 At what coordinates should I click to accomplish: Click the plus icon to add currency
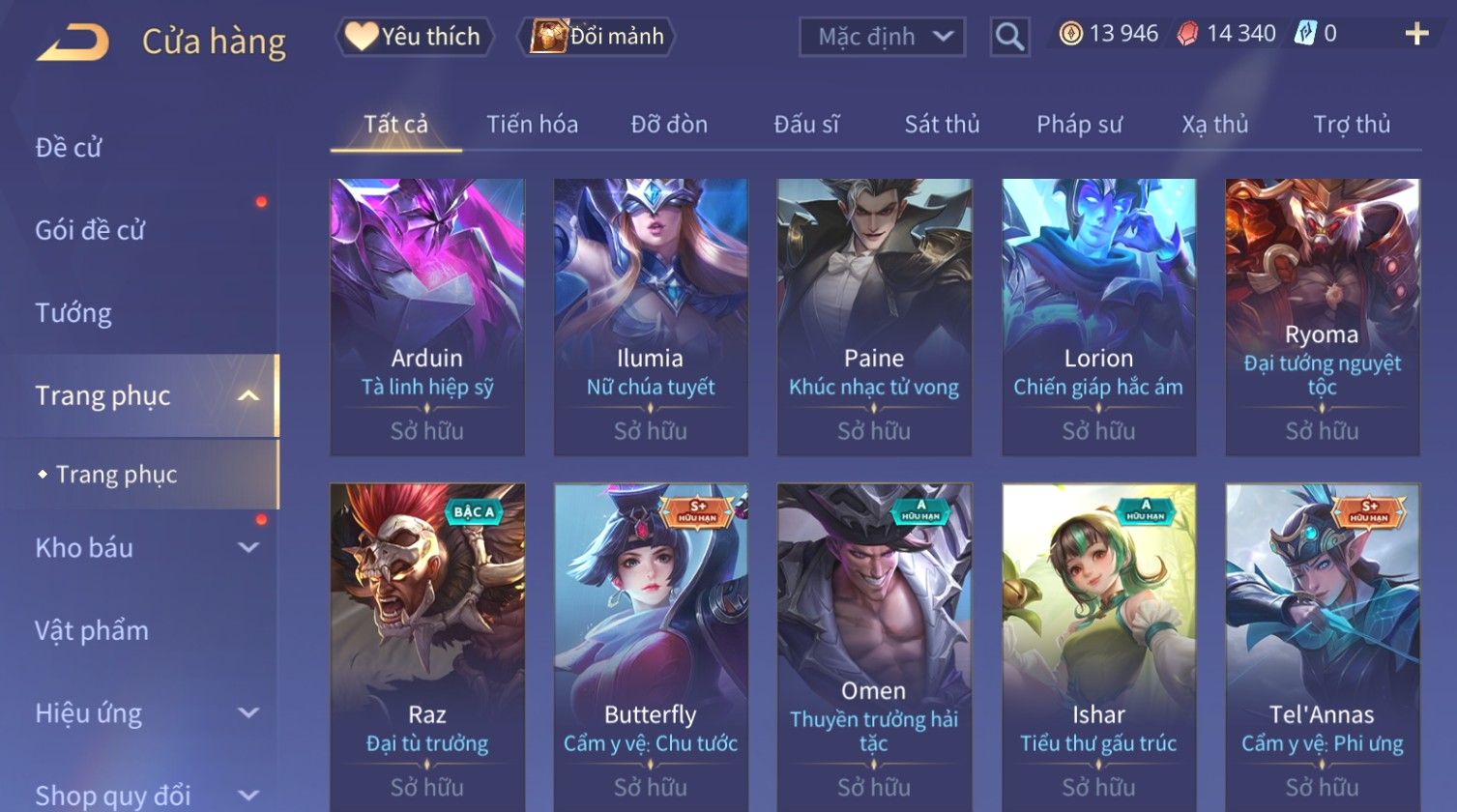(1416, 34)
